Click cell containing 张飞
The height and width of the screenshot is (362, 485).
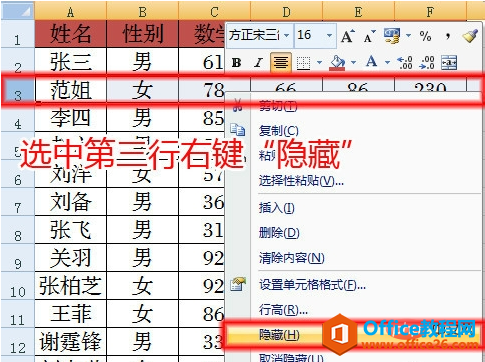pyautogui.click(x=70, y=230)
